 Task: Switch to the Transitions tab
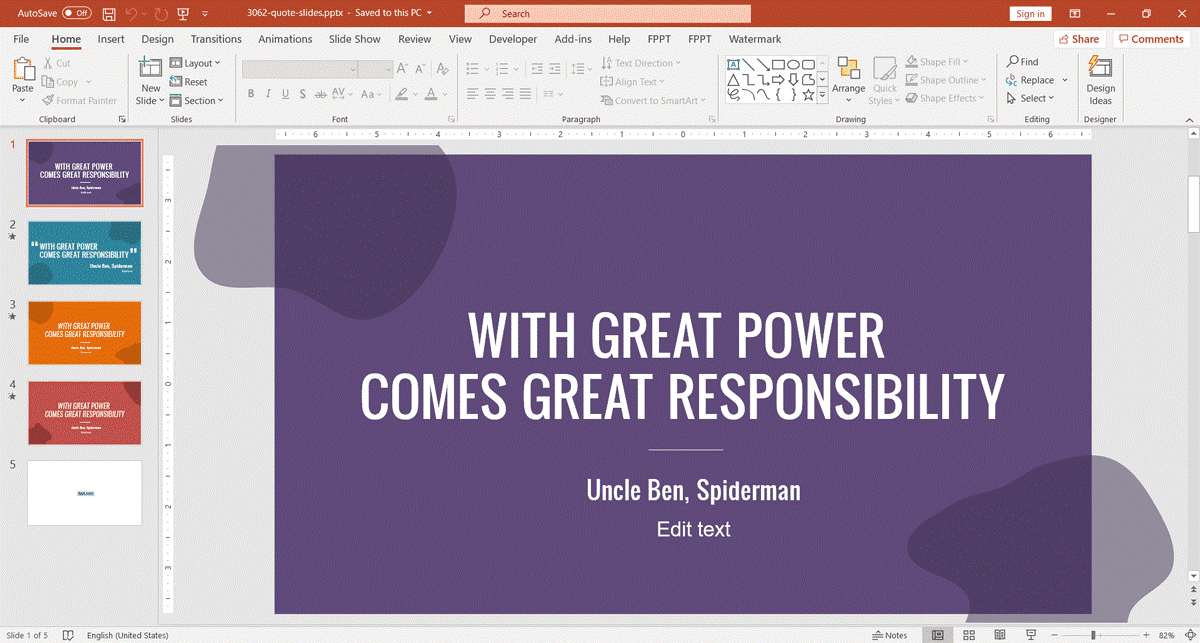pyautogui.click(x=215, y=39)
